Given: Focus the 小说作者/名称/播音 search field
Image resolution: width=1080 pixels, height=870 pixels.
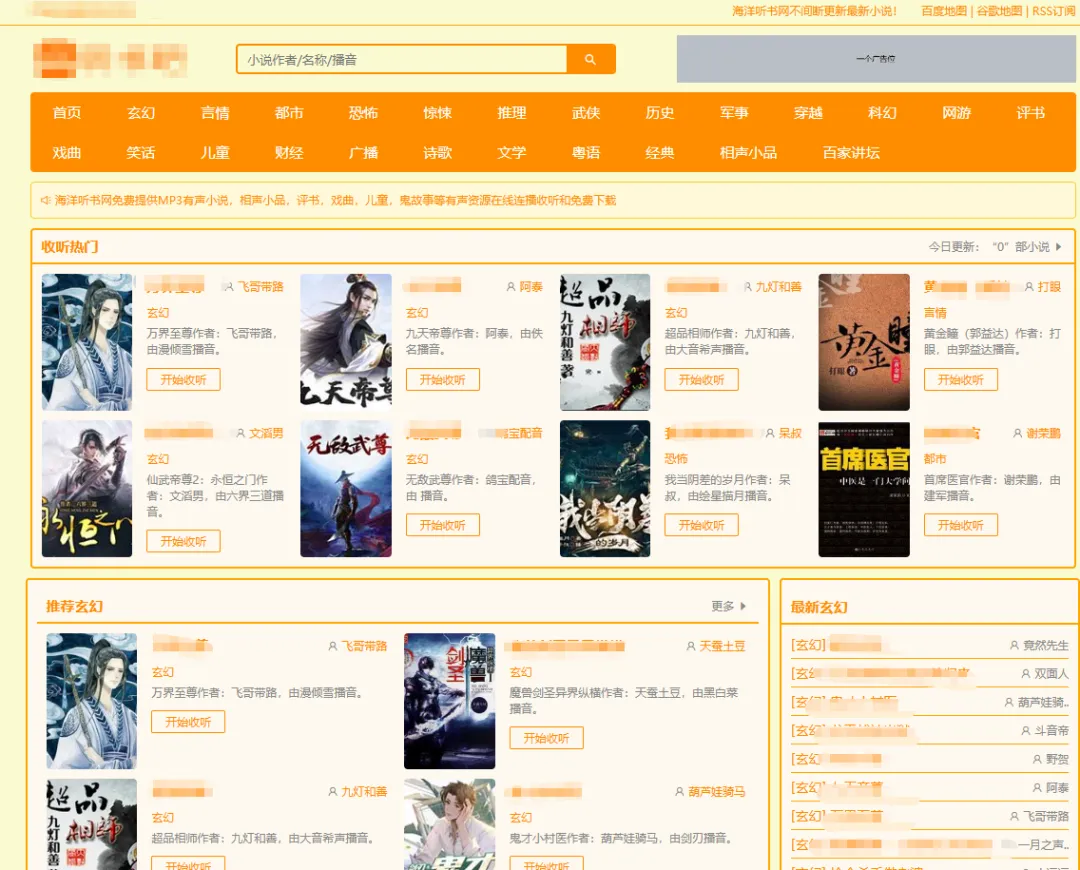Looking at the screenshot, I should coord(402,60).
